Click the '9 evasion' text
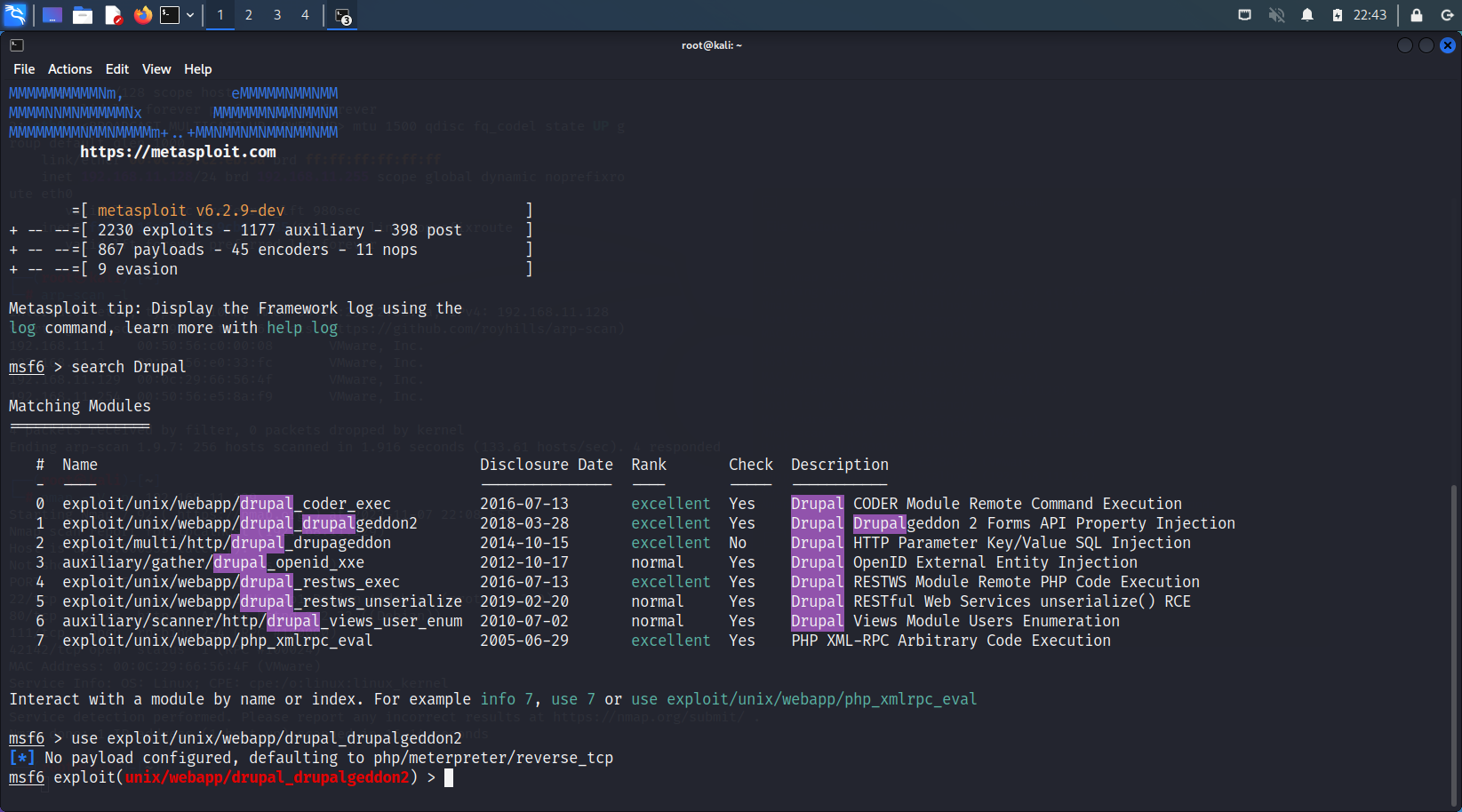The image size is (1462, 812). click(x=138, y=269)
